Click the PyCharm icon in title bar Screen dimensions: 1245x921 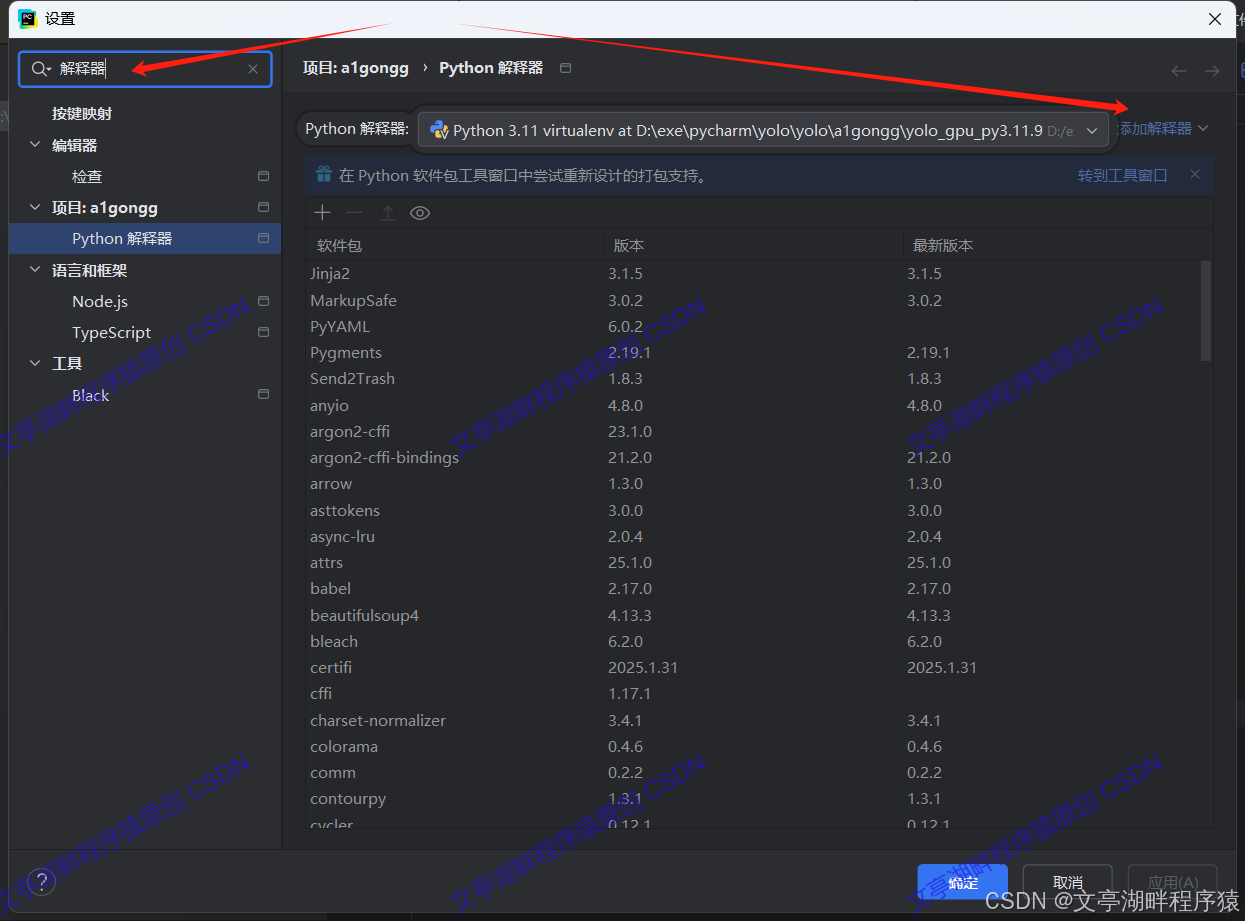point(27,18)
